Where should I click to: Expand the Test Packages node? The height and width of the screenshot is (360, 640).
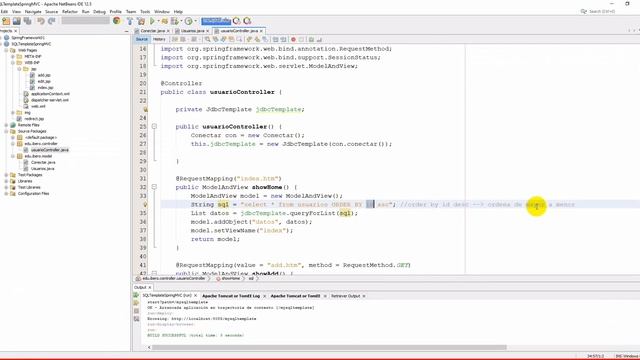pos(6,175)
